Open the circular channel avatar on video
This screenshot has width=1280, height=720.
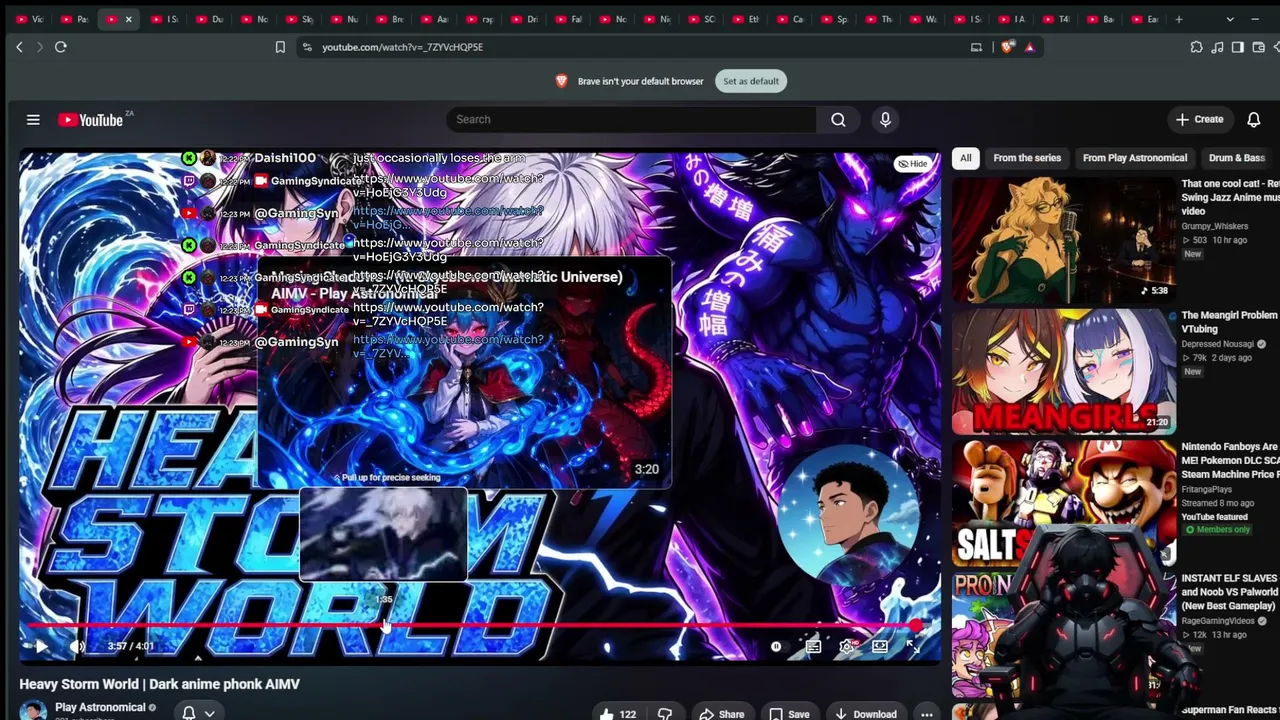click(848, 515)
